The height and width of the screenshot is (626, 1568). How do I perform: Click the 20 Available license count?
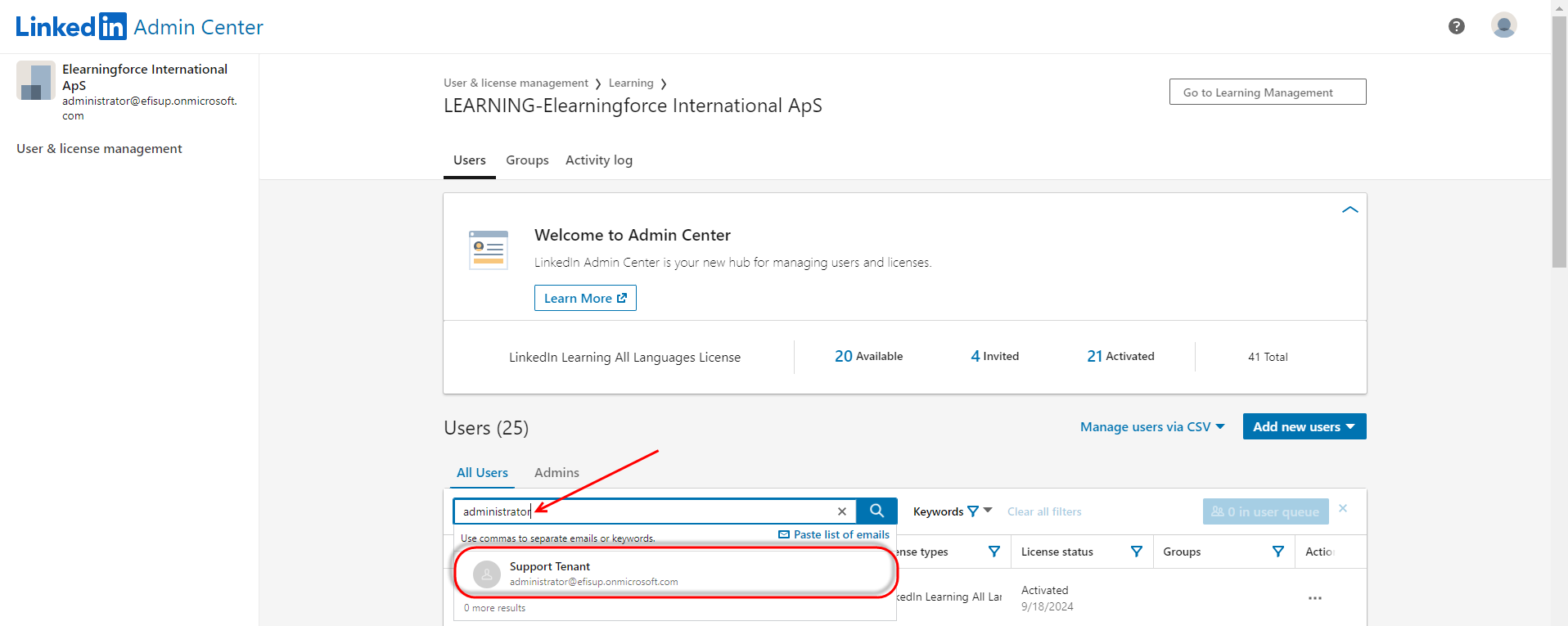coord(868,356)
